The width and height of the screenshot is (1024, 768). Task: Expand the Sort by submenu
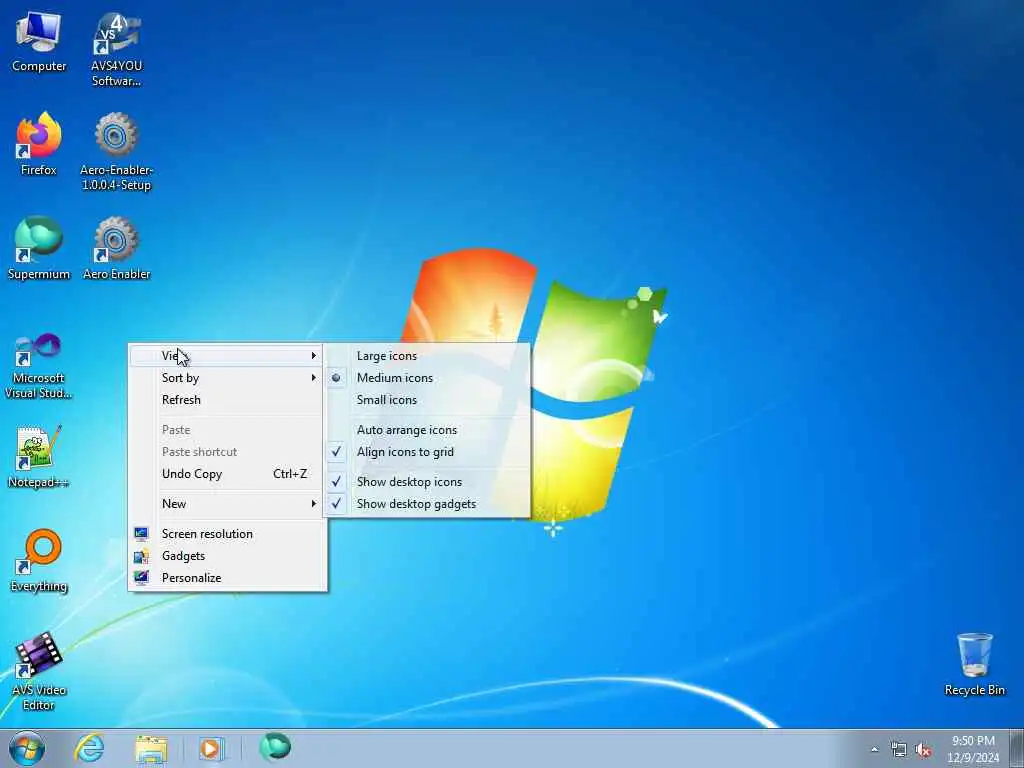(x=227, y=378)
